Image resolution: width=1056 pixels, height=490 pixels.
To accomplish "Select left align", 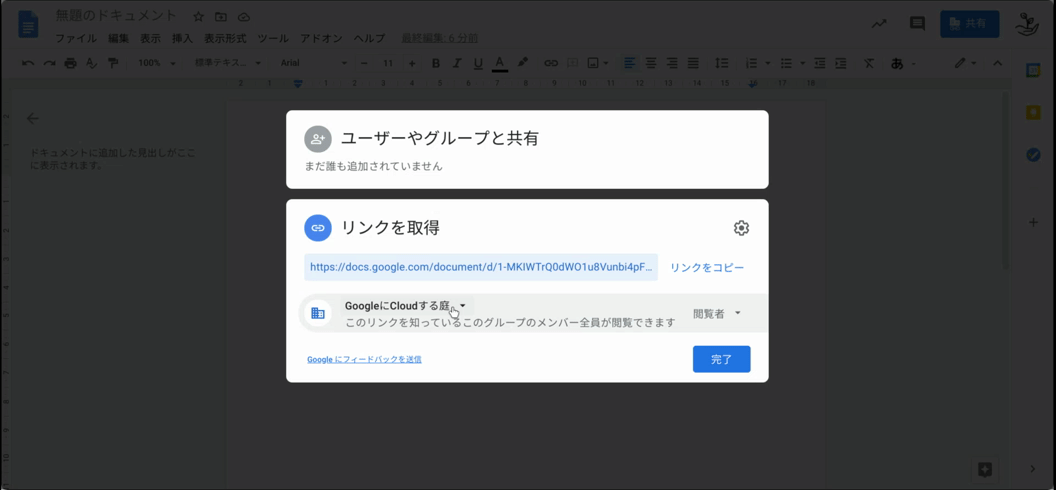I will point(629,63).
